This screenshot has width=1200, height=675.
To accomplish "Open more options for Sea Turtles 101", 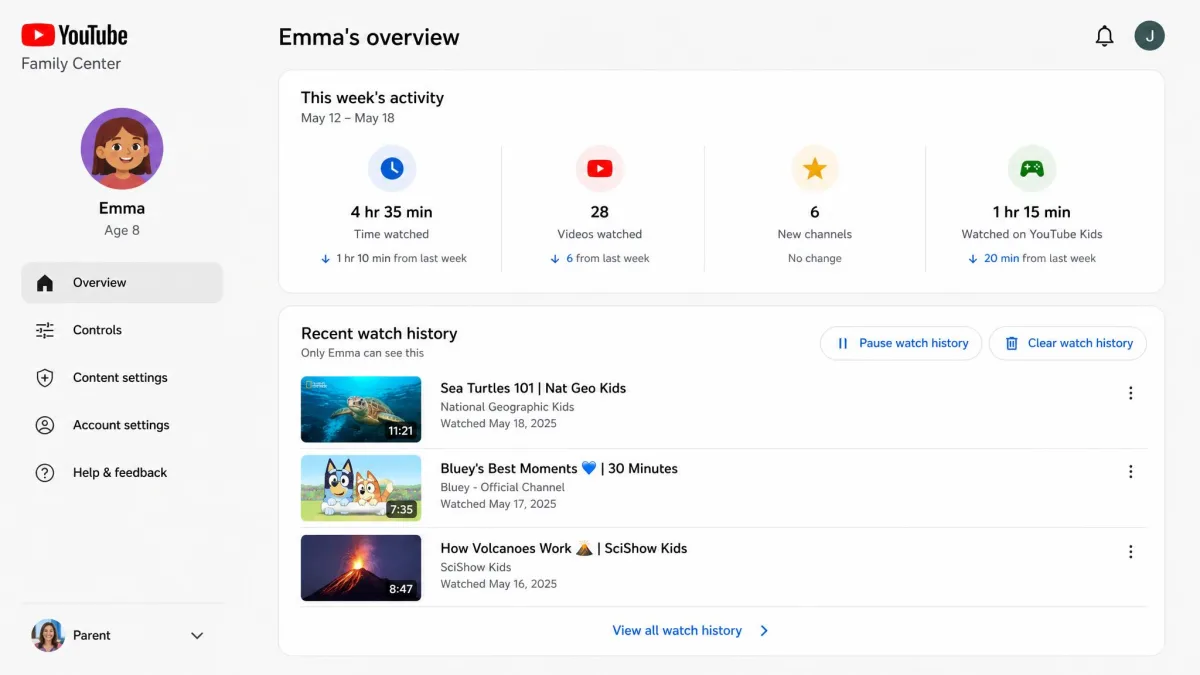I will click(1131, 393).
